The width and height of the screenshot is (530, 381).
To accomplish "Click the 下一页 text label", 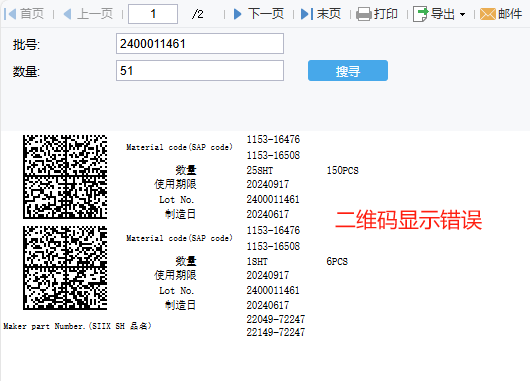I will pyautogui.click(x=266, y=14).
